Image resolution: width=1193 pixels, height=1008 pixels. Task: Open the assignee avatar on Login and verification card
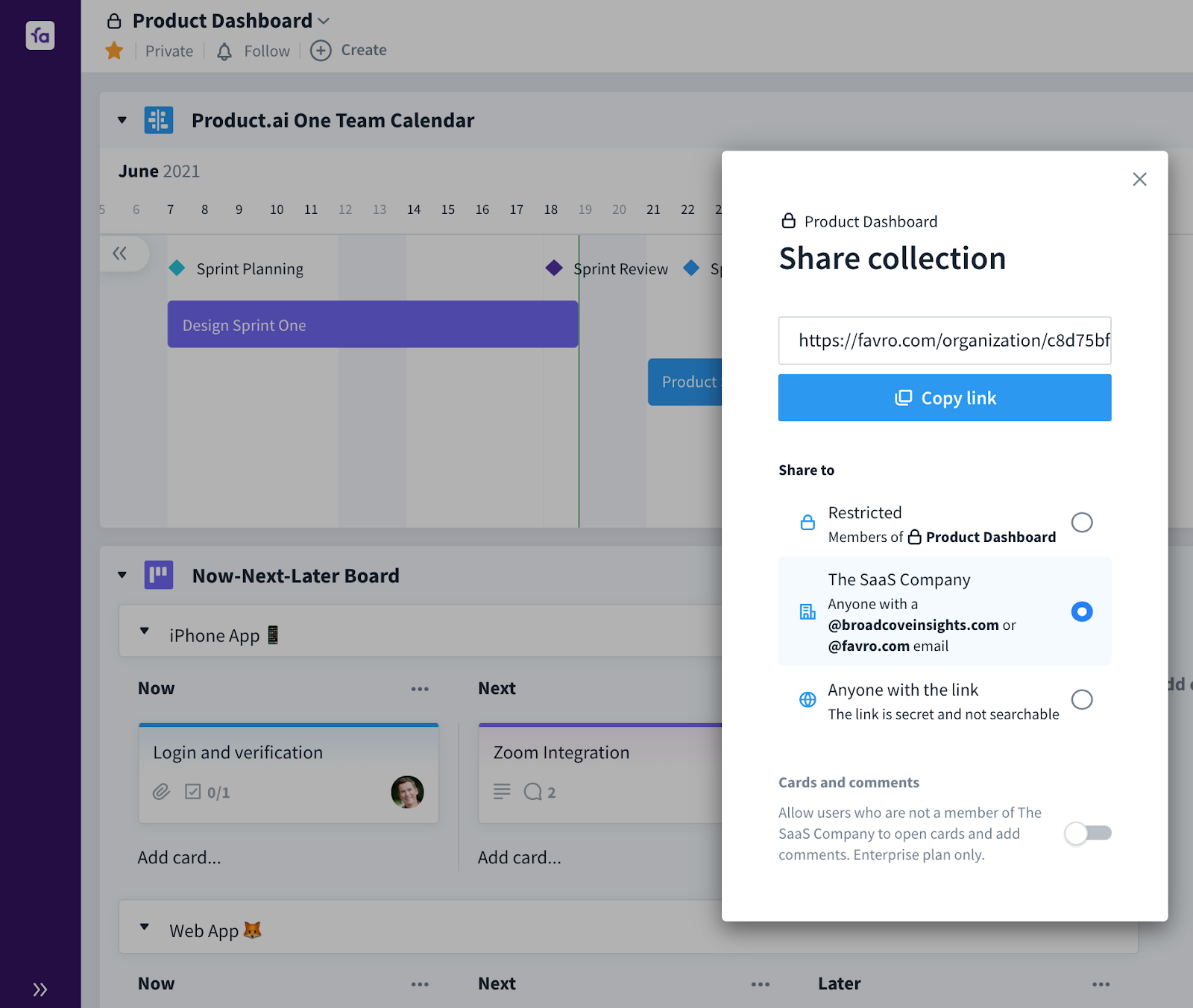pos(407,792)
